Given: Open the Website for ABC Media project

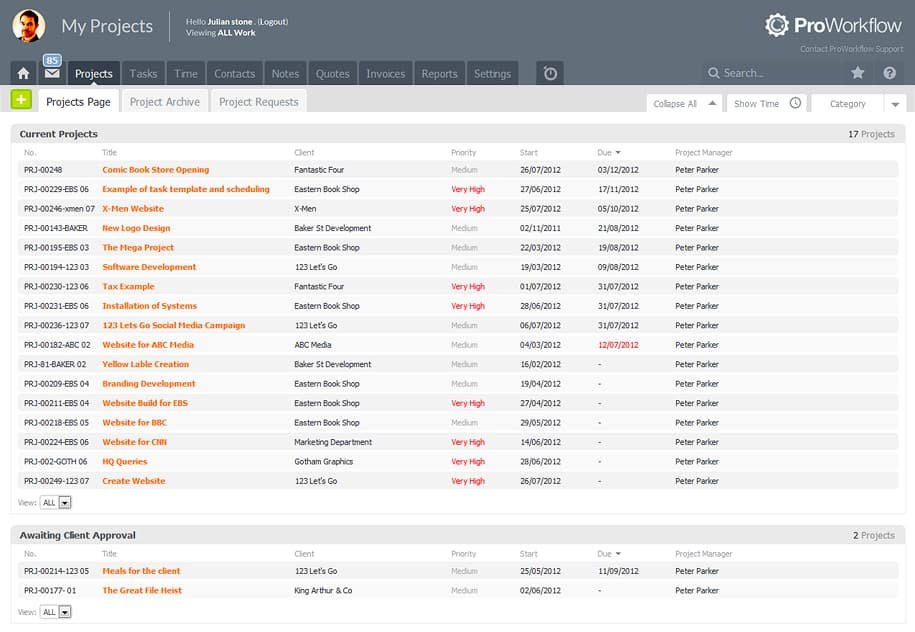Looking at the screenshot, I should pos(148,345).
